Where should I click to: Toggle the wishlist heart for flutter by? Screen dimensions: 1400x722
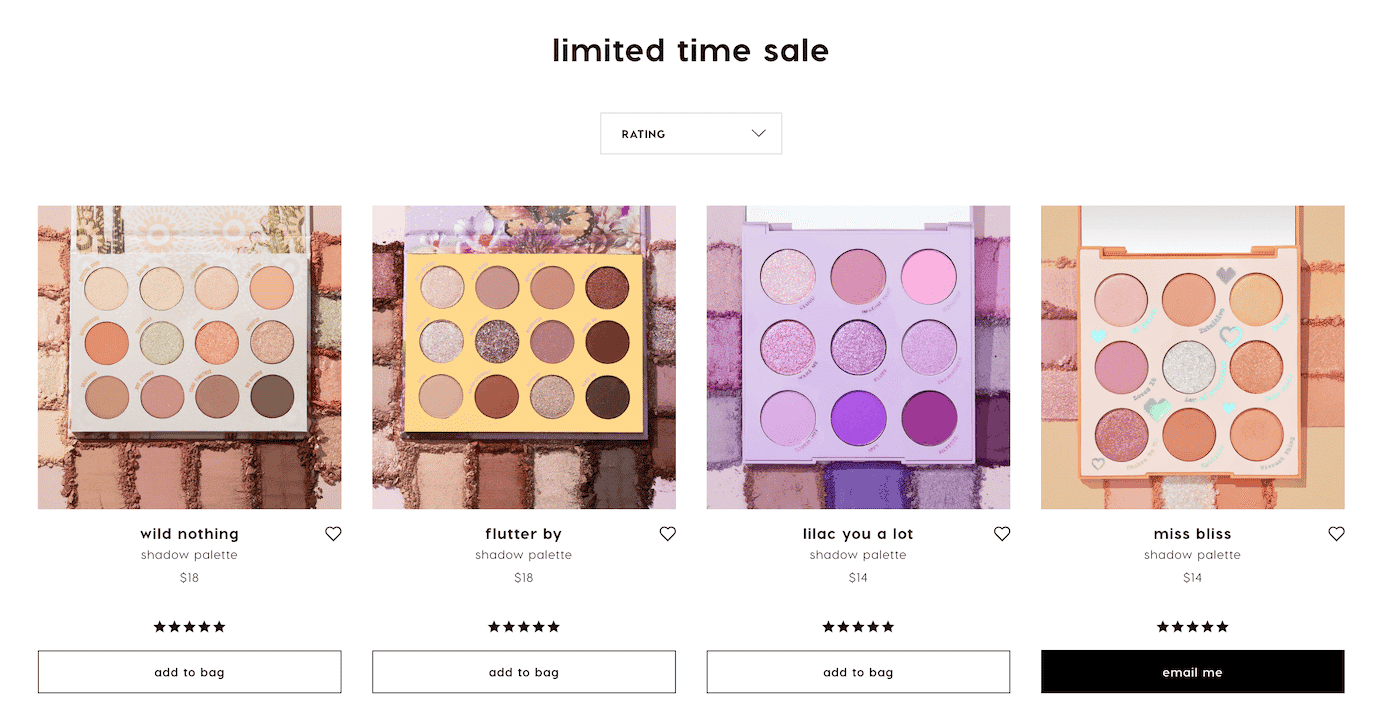667,533
